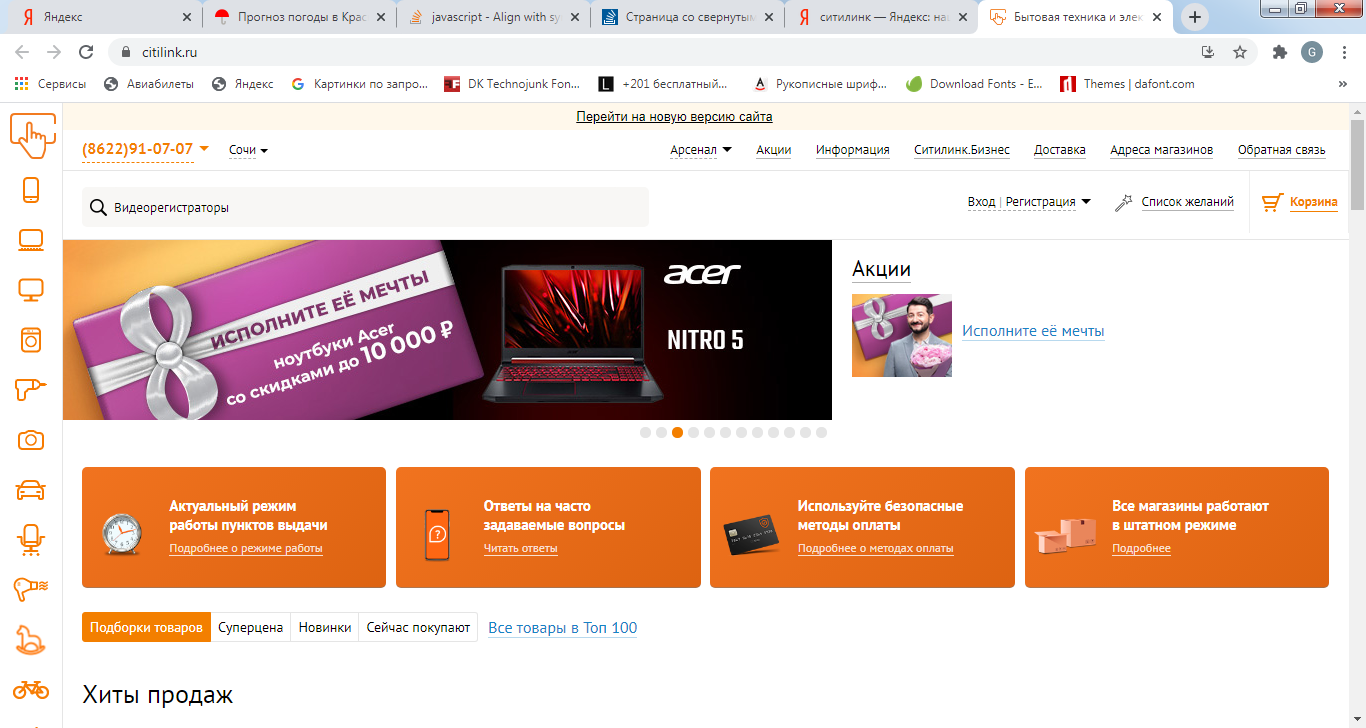Select the Подборки товаров tab
Screen dimensions: 1366x728
click(146, 628)
